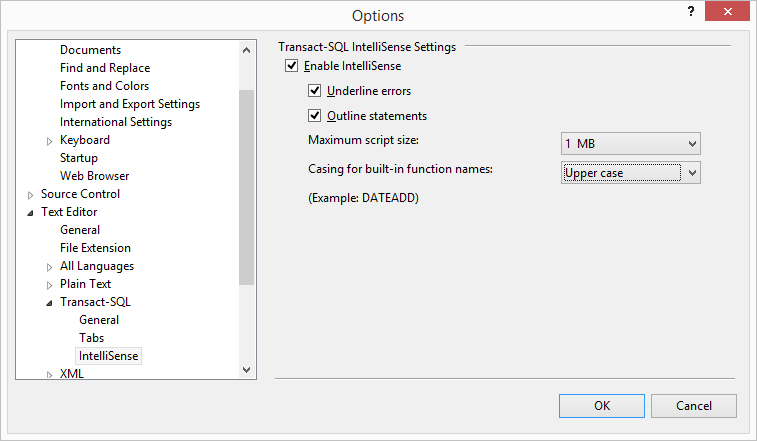Select the Tabs item under Transact-SQL
This screenshot has width=757, height=441.
tap(92, 338)
